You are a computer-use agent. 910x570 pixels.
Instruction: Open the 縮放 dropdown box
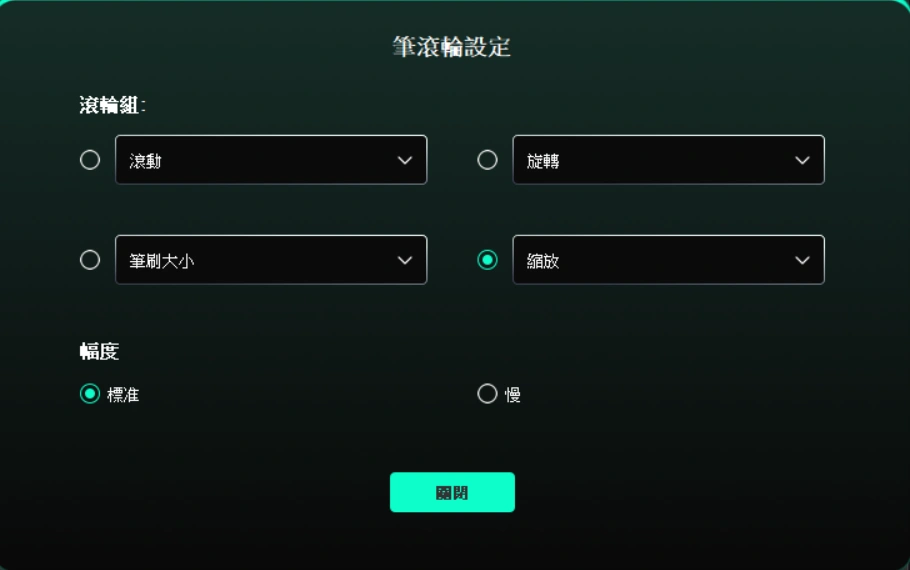click(669, 259)
